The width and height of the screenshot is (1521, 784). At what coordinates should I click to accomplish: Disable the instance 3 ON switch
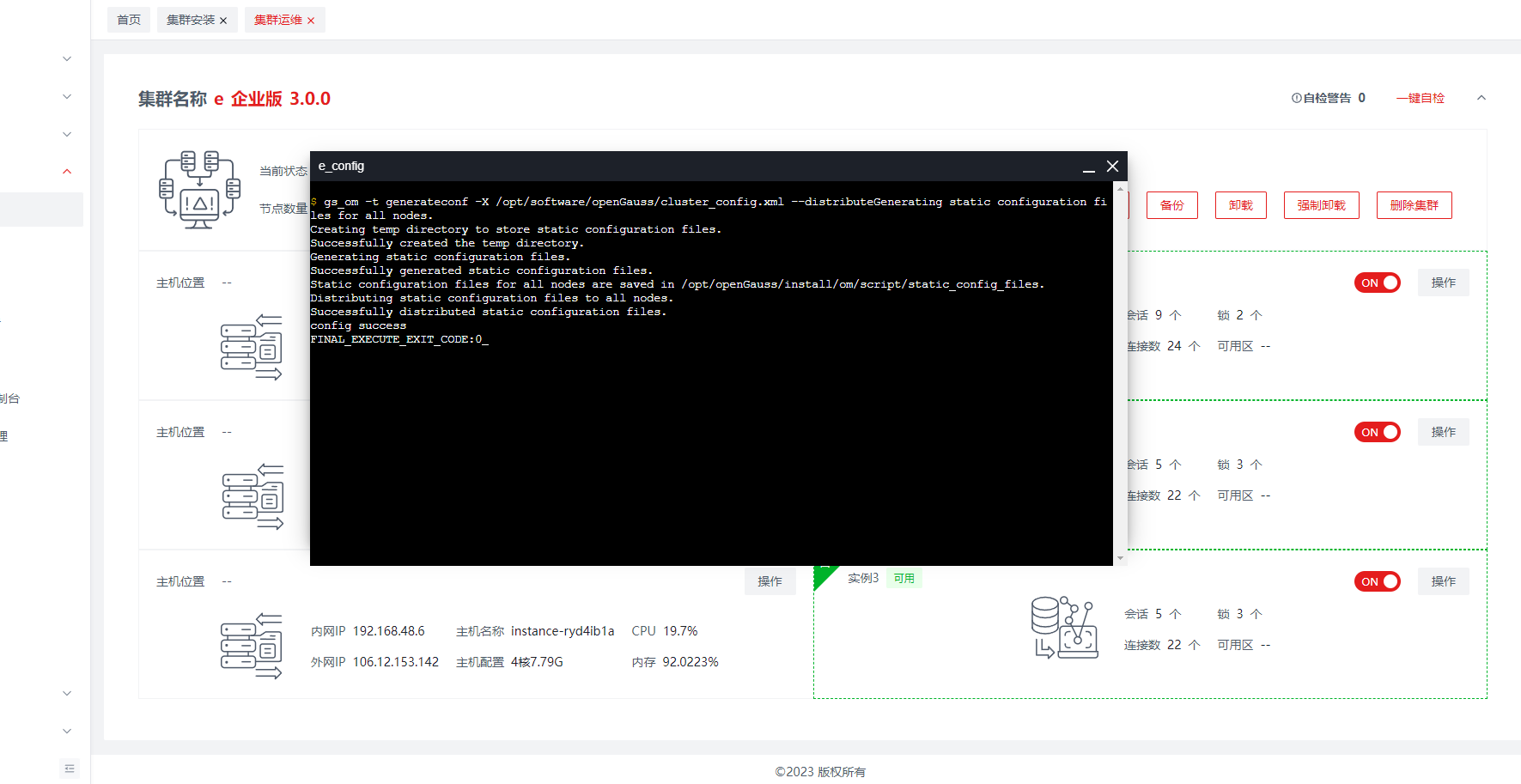[1377, 581]
